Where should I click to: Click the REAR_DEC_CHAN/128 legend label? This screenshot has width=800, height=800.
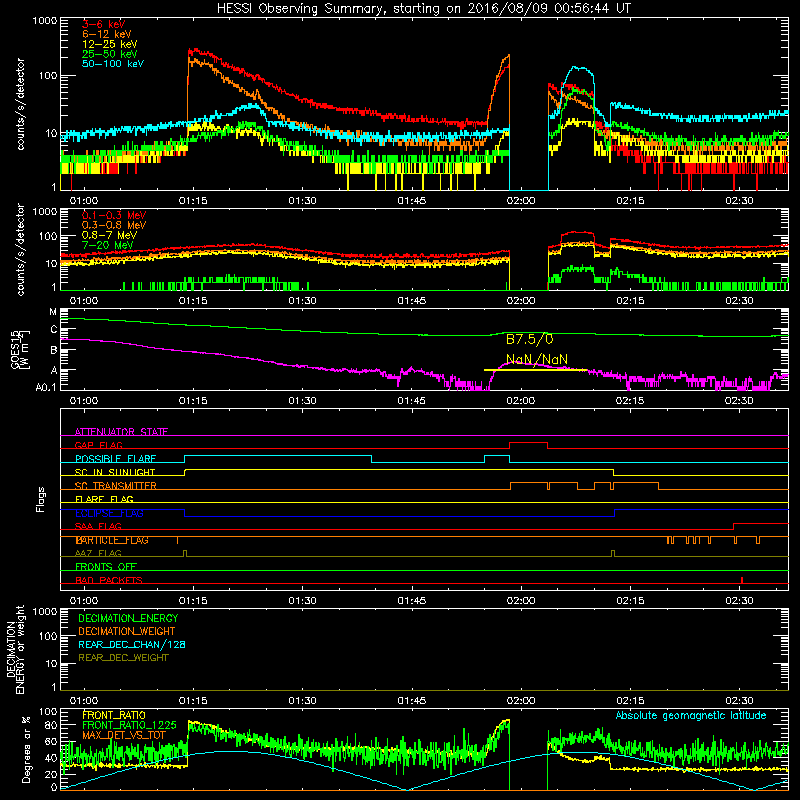point(132,644)
